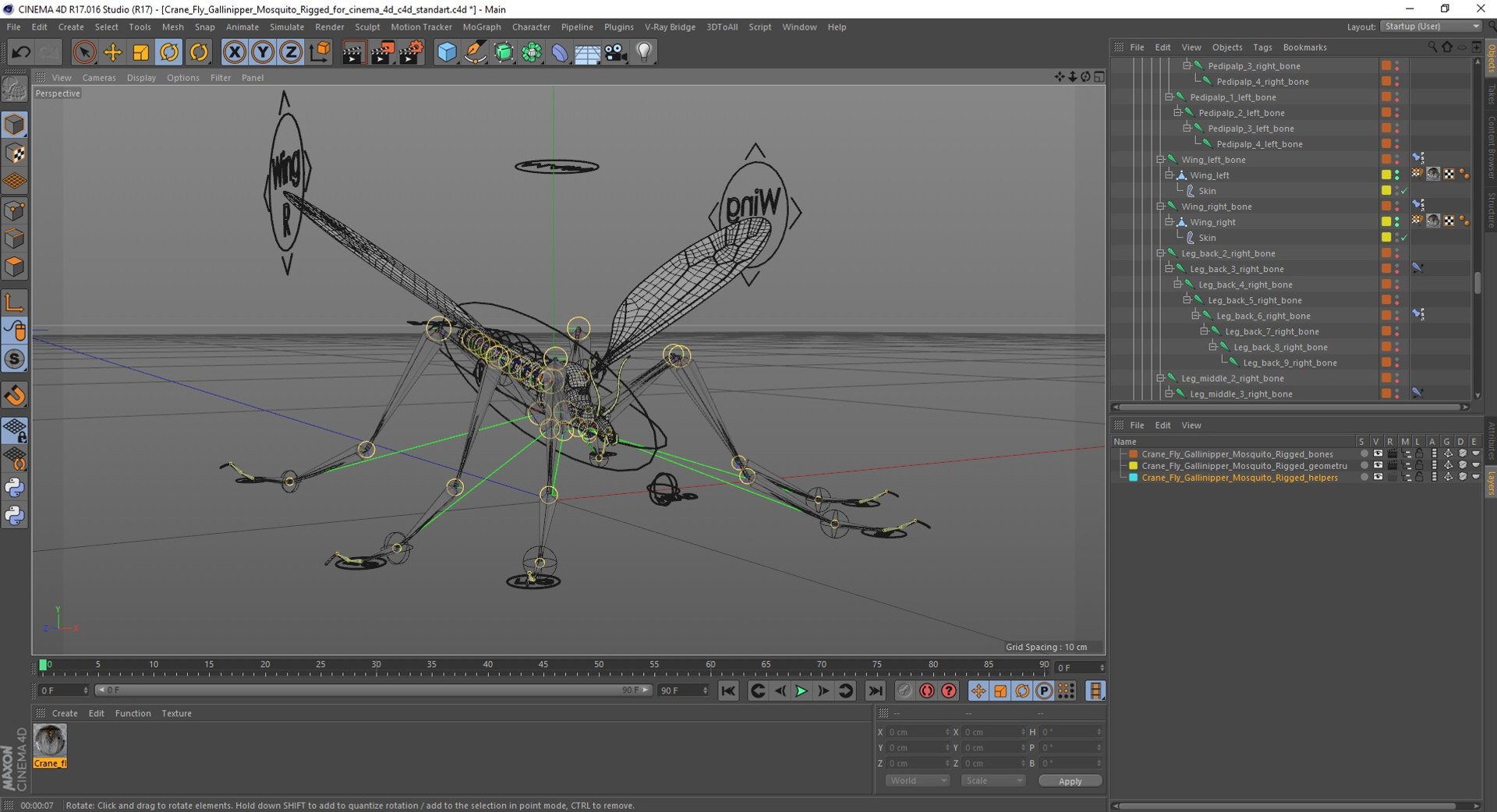Add a Cube primitive object
1497x812 pixels.
447,52
